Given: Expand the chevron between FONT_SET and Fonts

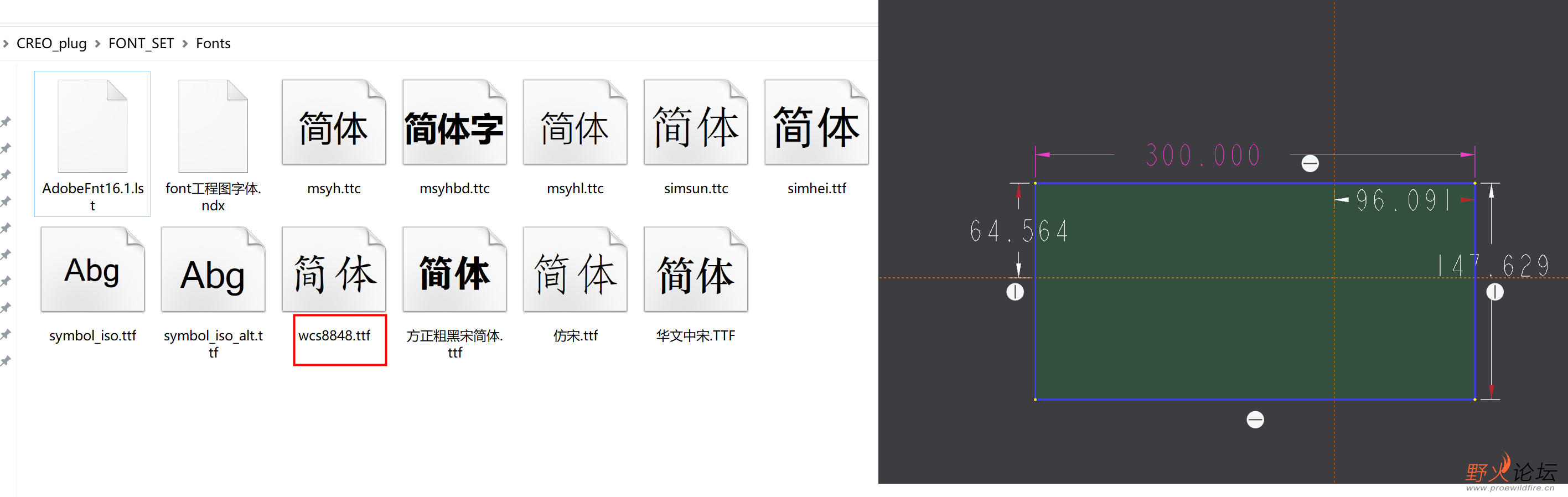Looking at the screenshot, I should tap(185, 43).
